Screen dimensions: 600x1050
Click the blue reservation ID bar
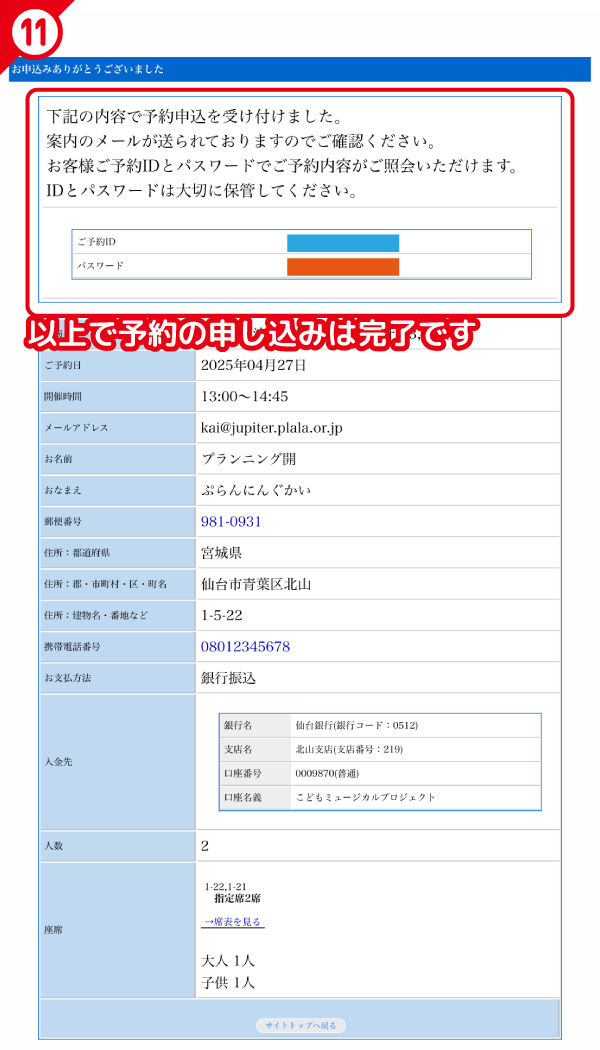pos(343,243)
